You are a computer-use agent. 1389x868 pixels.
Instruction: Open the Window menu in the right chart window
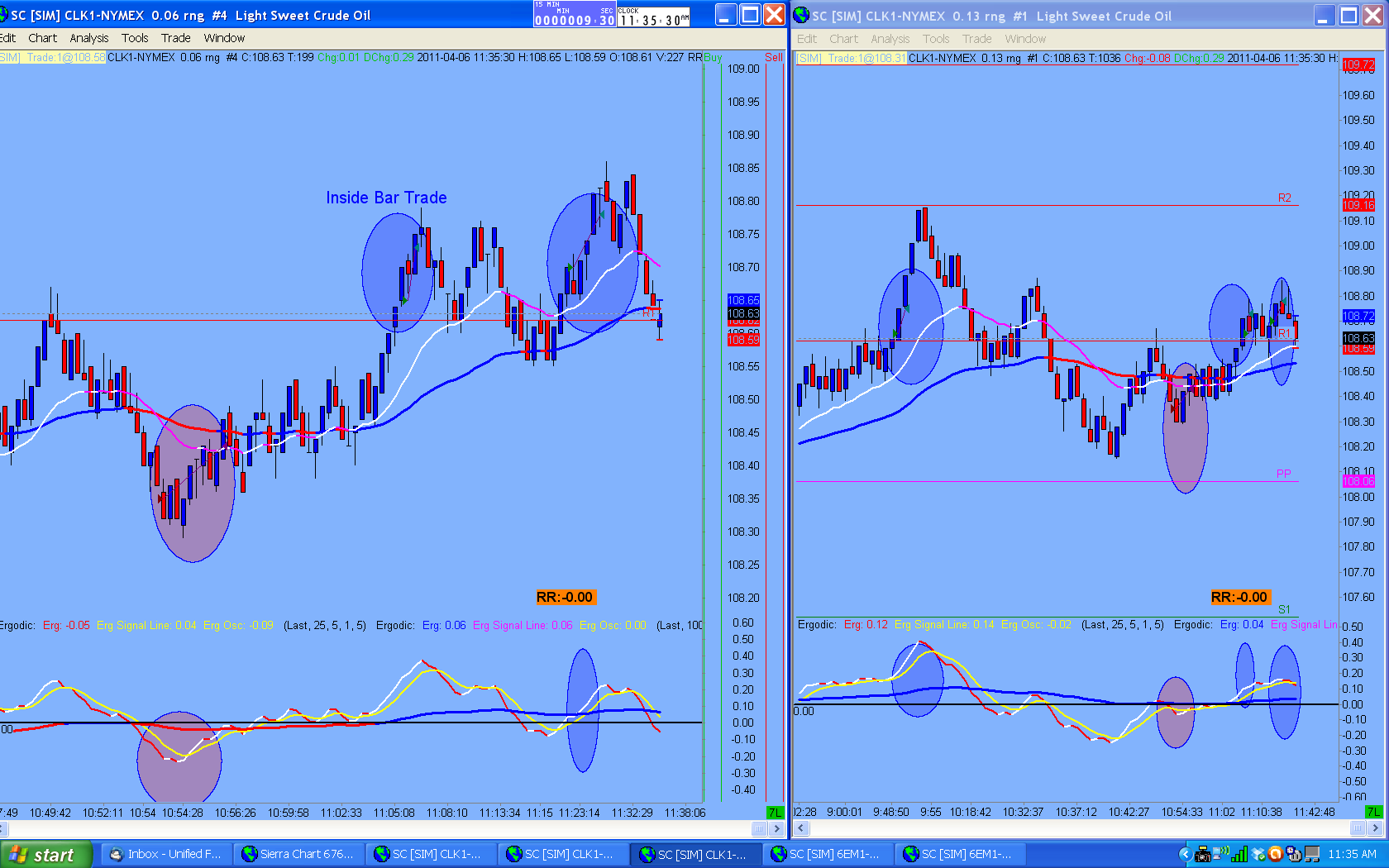coord(1025,39)
